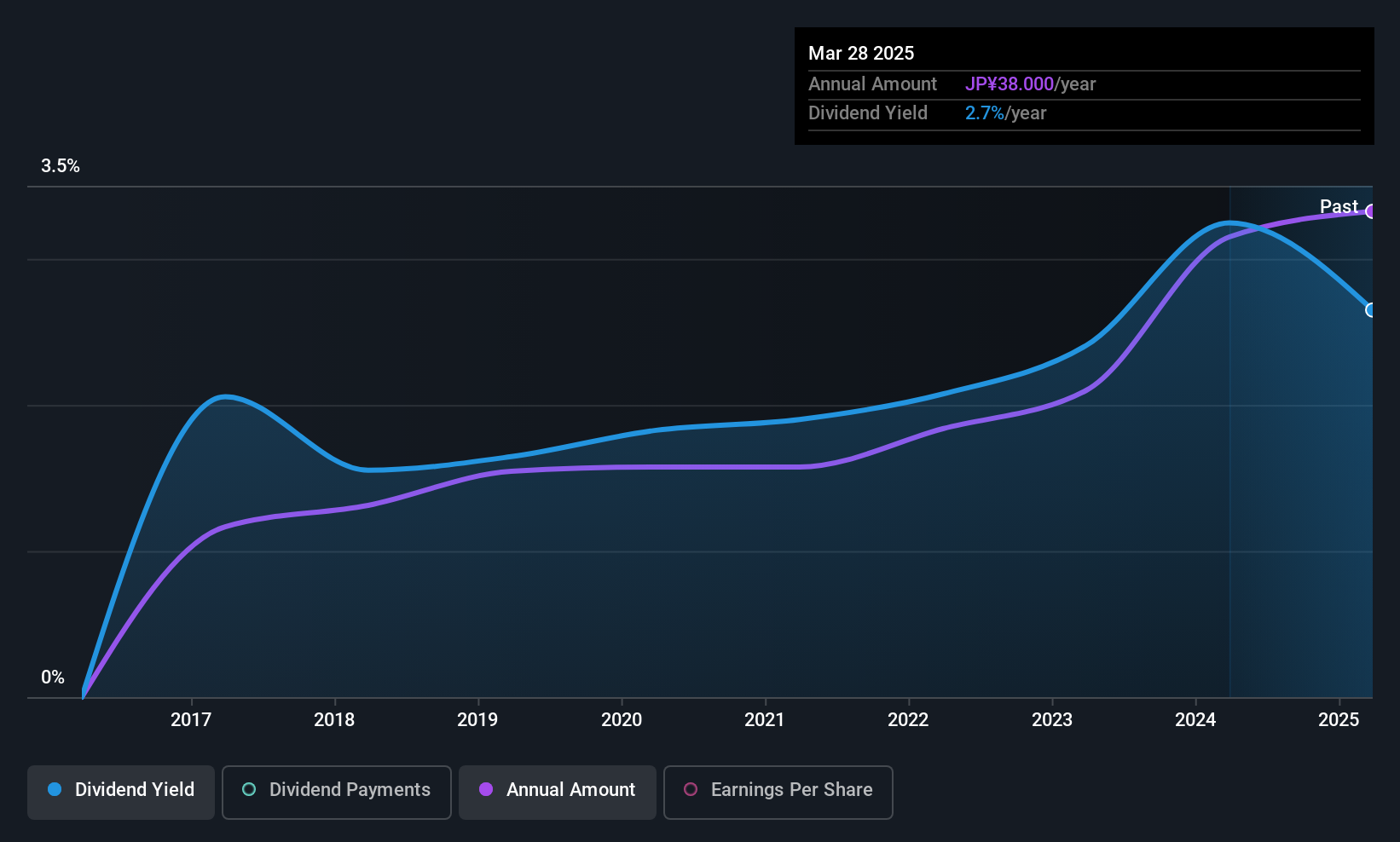
Task: Click the Mar 28 2025 tooltip date
Action: (x=861, y=54)
